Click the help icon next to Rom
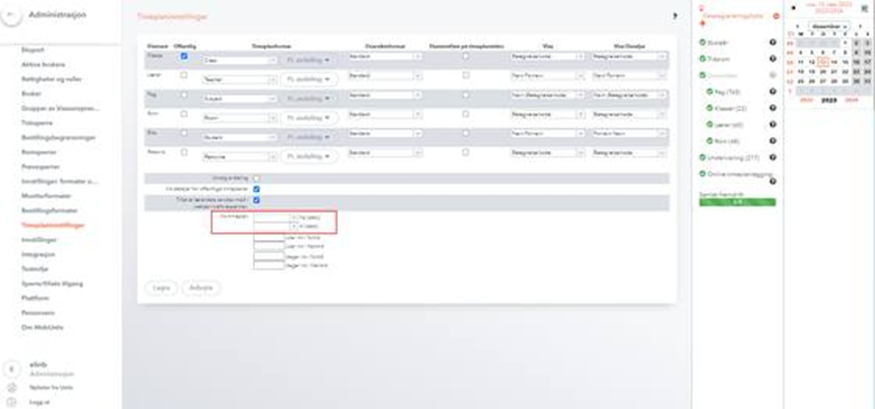 click(773, 141)
